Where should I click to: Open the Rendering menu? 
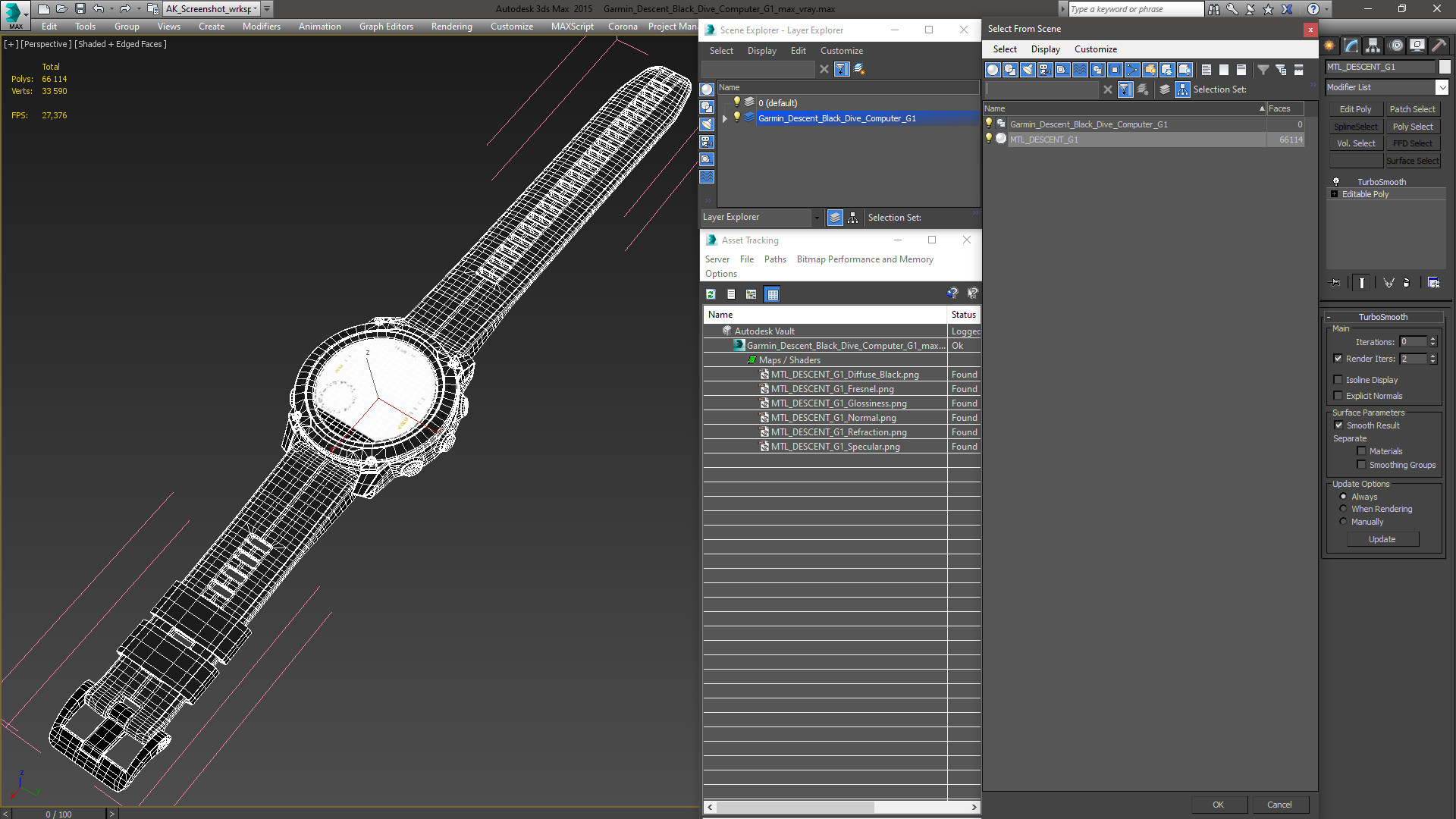(x=451, y=27)
